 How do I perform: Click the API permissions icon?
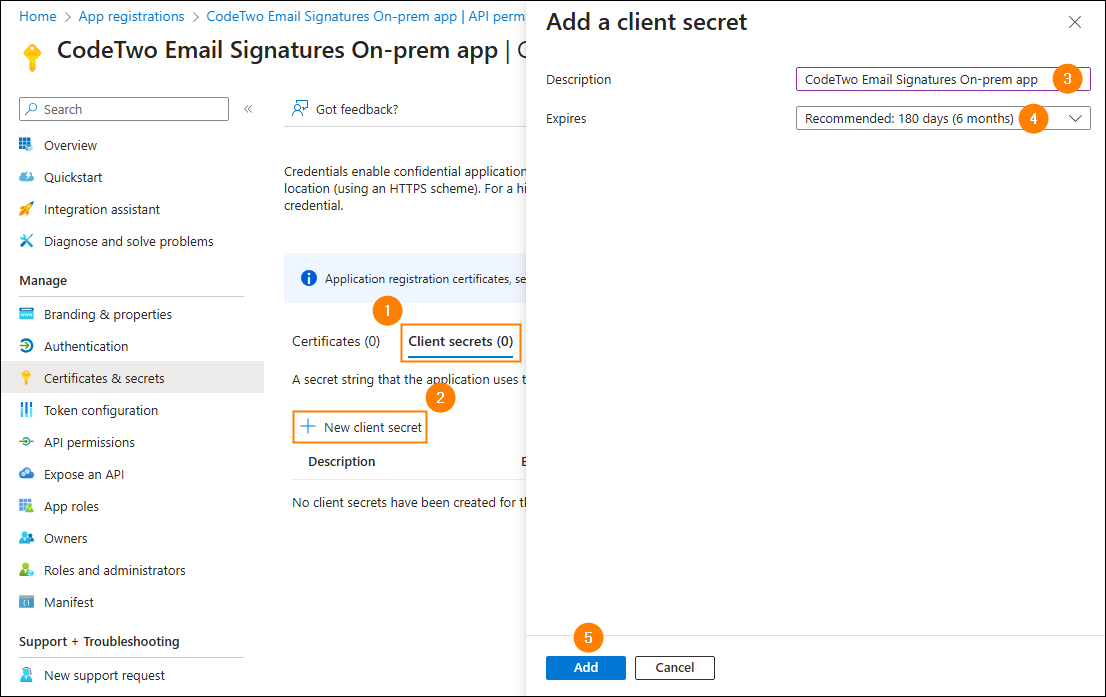pos(26,442)
